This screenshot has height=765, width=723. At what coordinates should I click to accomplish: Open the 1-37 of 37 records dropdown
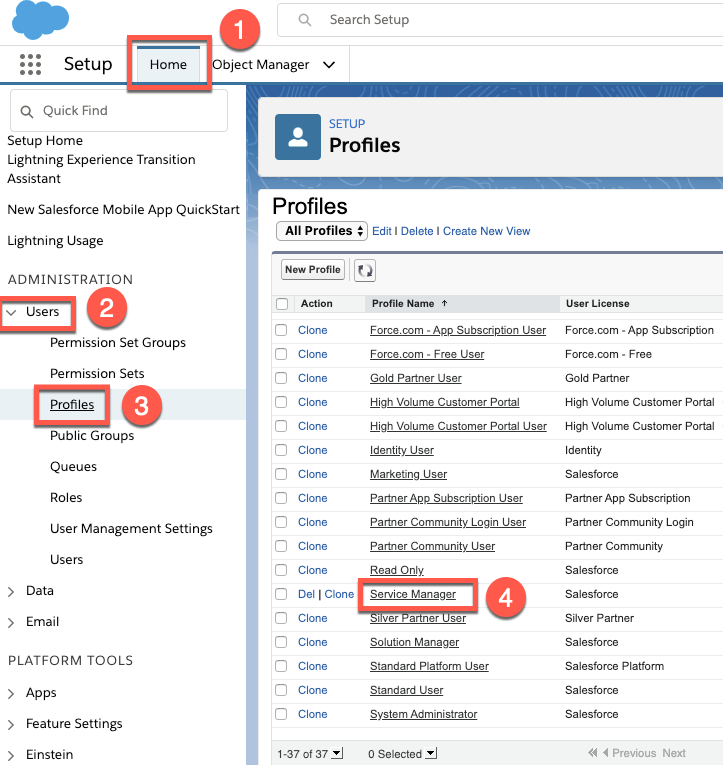point(337,753)
